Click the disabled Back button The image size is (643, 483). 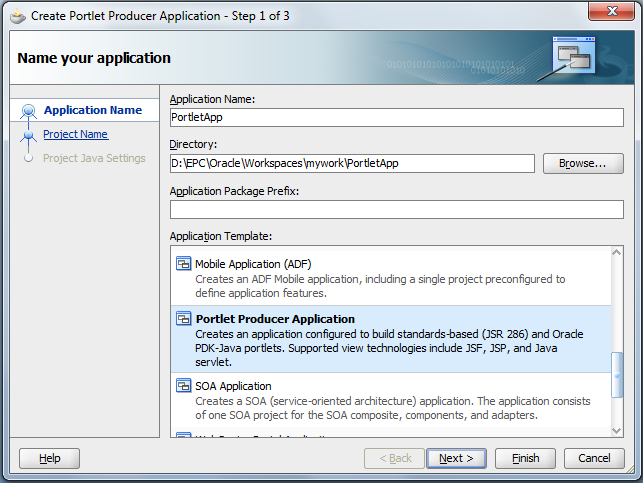(394, 458)
